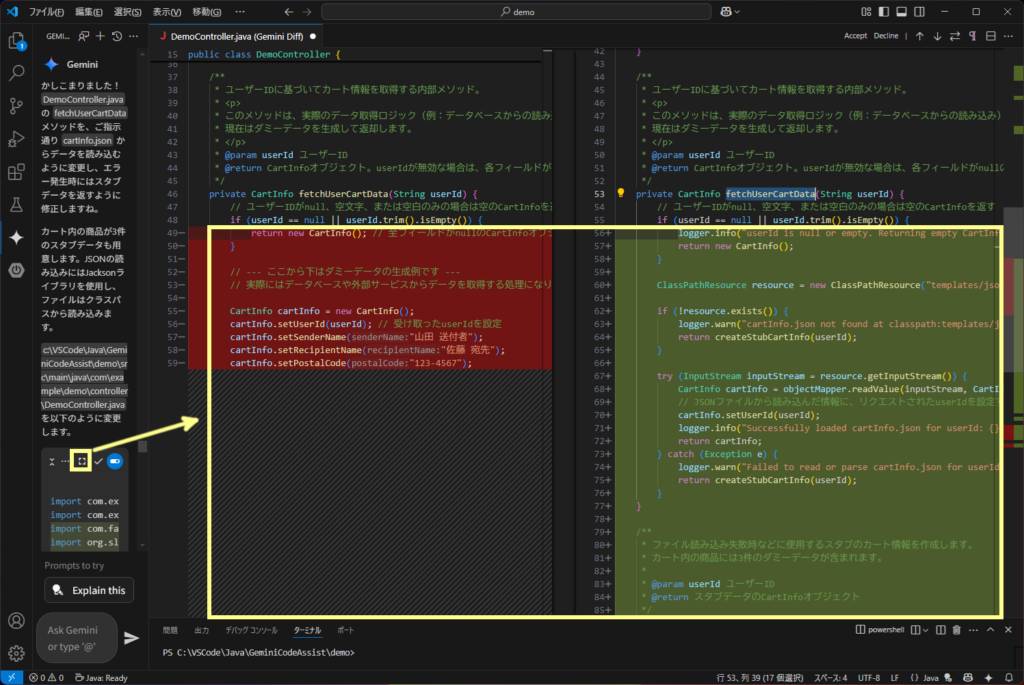Send the Gemini prompt with the arrow icon
The width and height of the screenshot is (1024, 685).
[131, 638]
